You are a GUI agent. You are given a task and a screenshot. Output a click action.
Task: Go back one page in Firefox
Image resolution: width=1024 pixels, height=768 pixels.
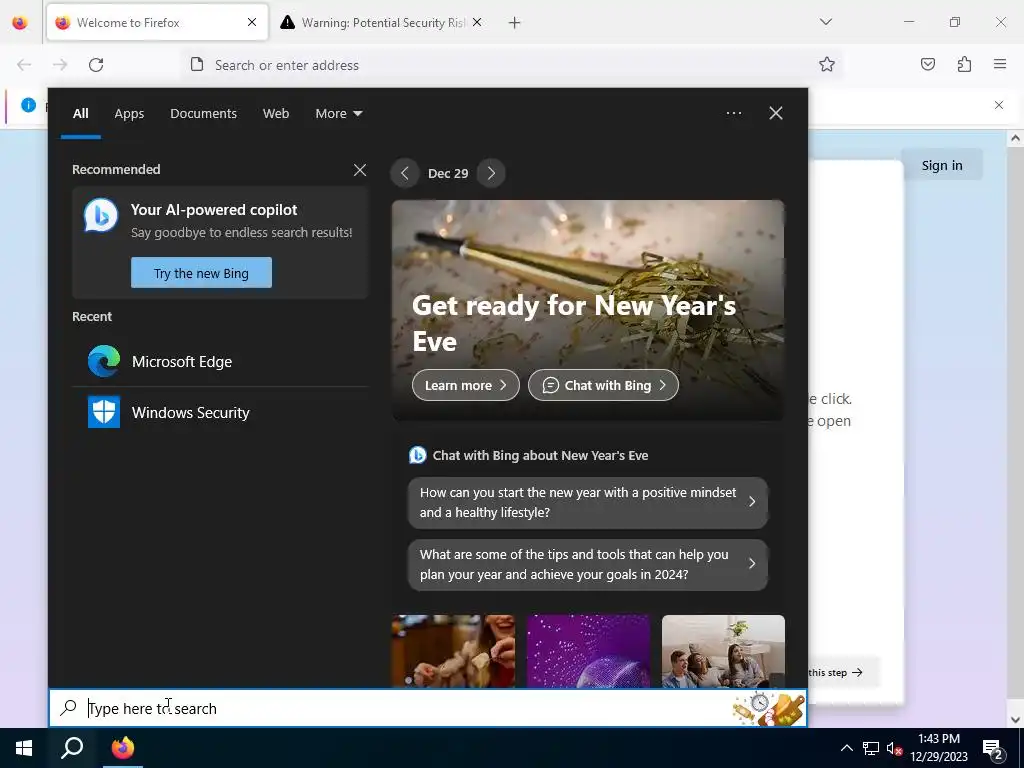pyautogui.click(x=24, y=65)
